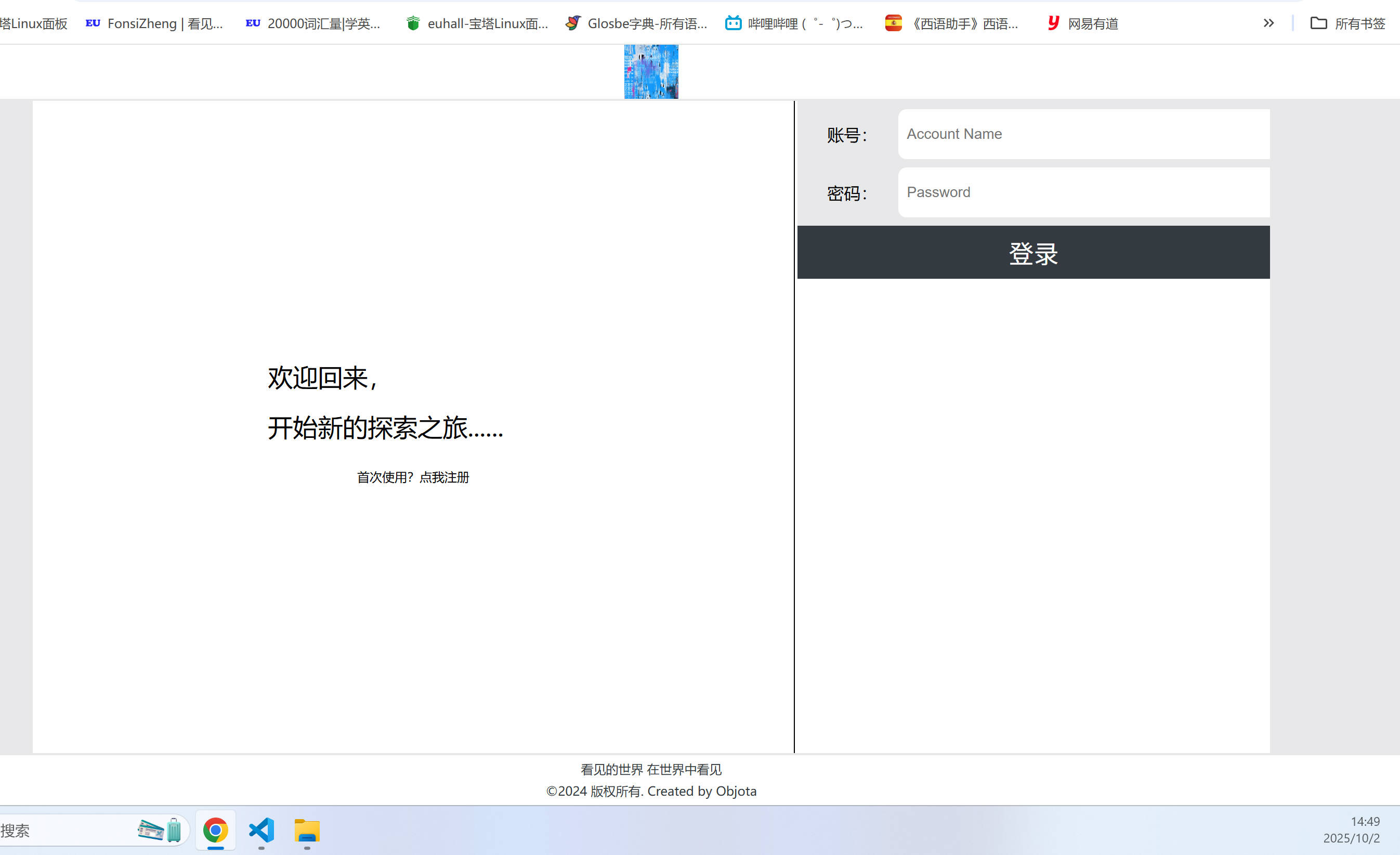Open the 《西语助手》 bookmark
The height and width of the screenshot is (855, 1400).
[953, 23]
